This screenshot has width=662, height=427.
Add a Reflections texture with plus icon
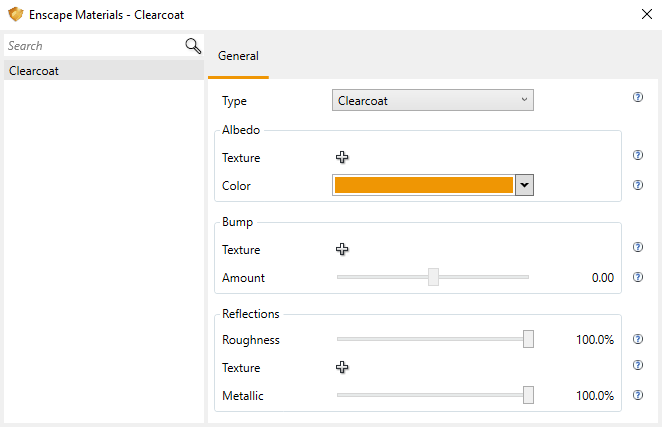coord(342,367)
